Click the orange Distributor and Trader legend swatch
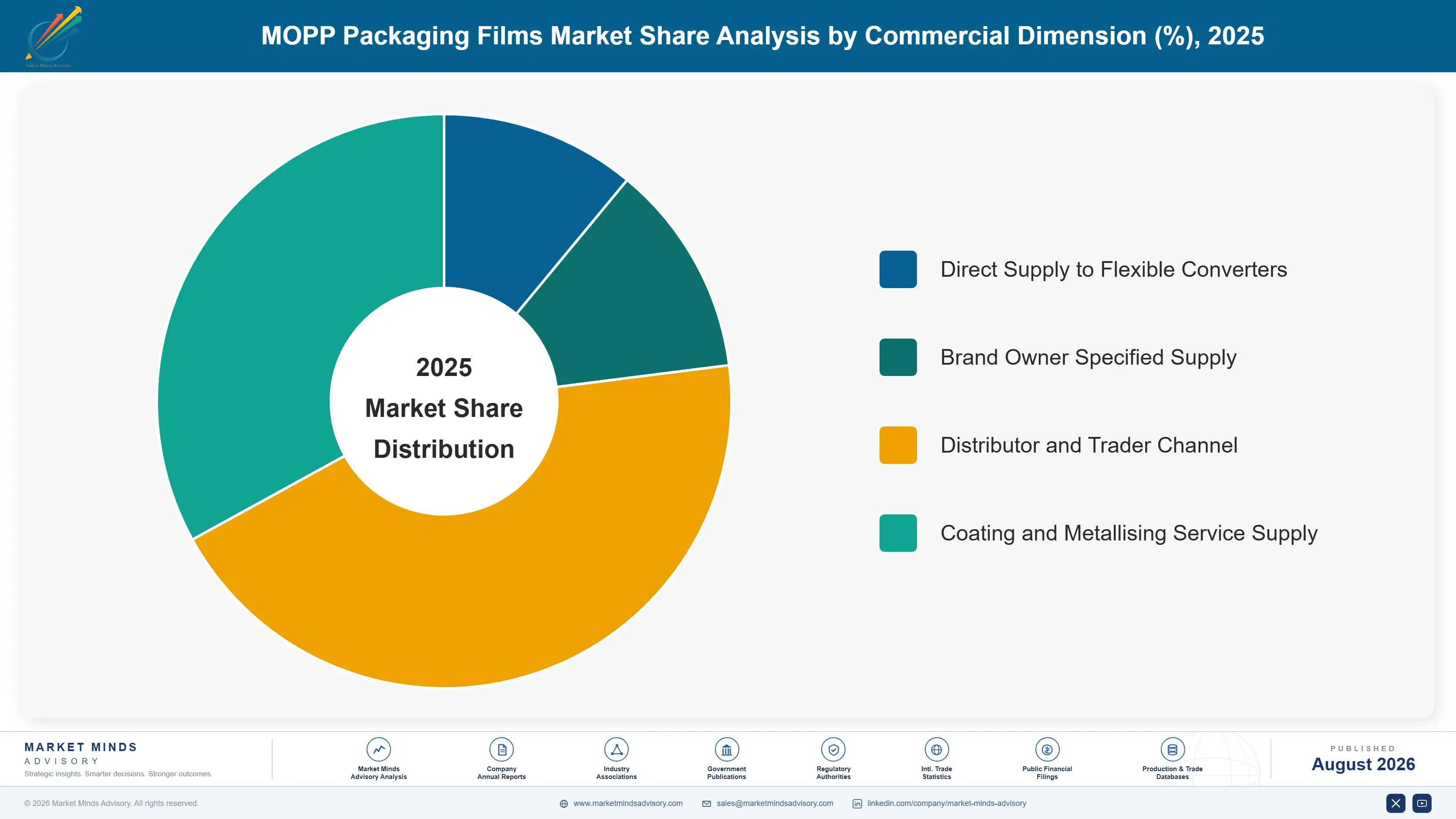1456x819 pixels. 897,445
